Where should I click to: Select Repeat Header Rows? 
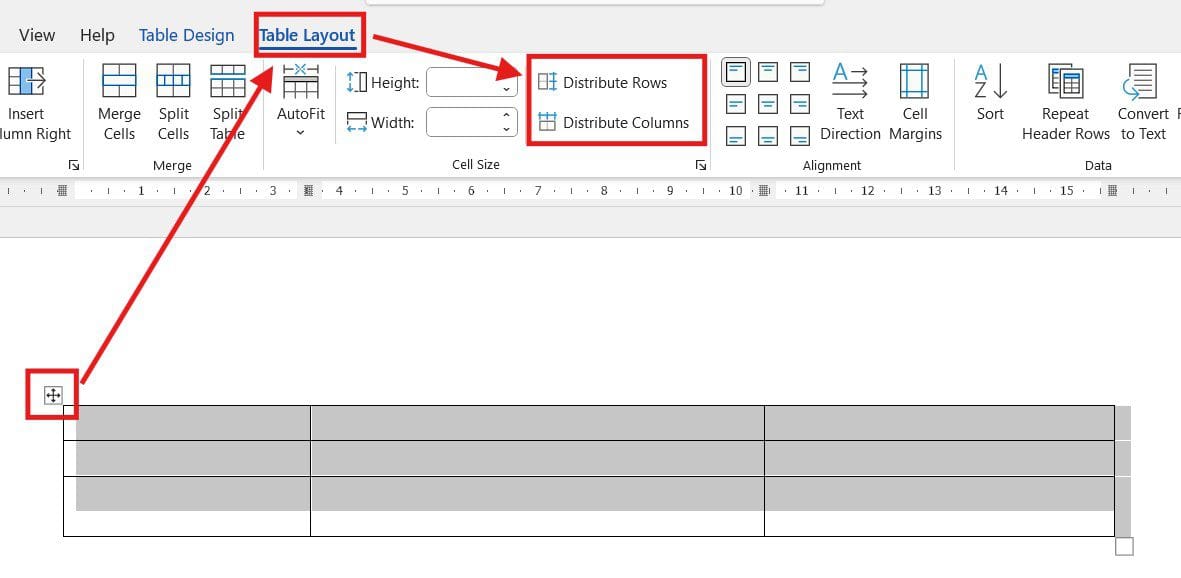click(1064, 100)
